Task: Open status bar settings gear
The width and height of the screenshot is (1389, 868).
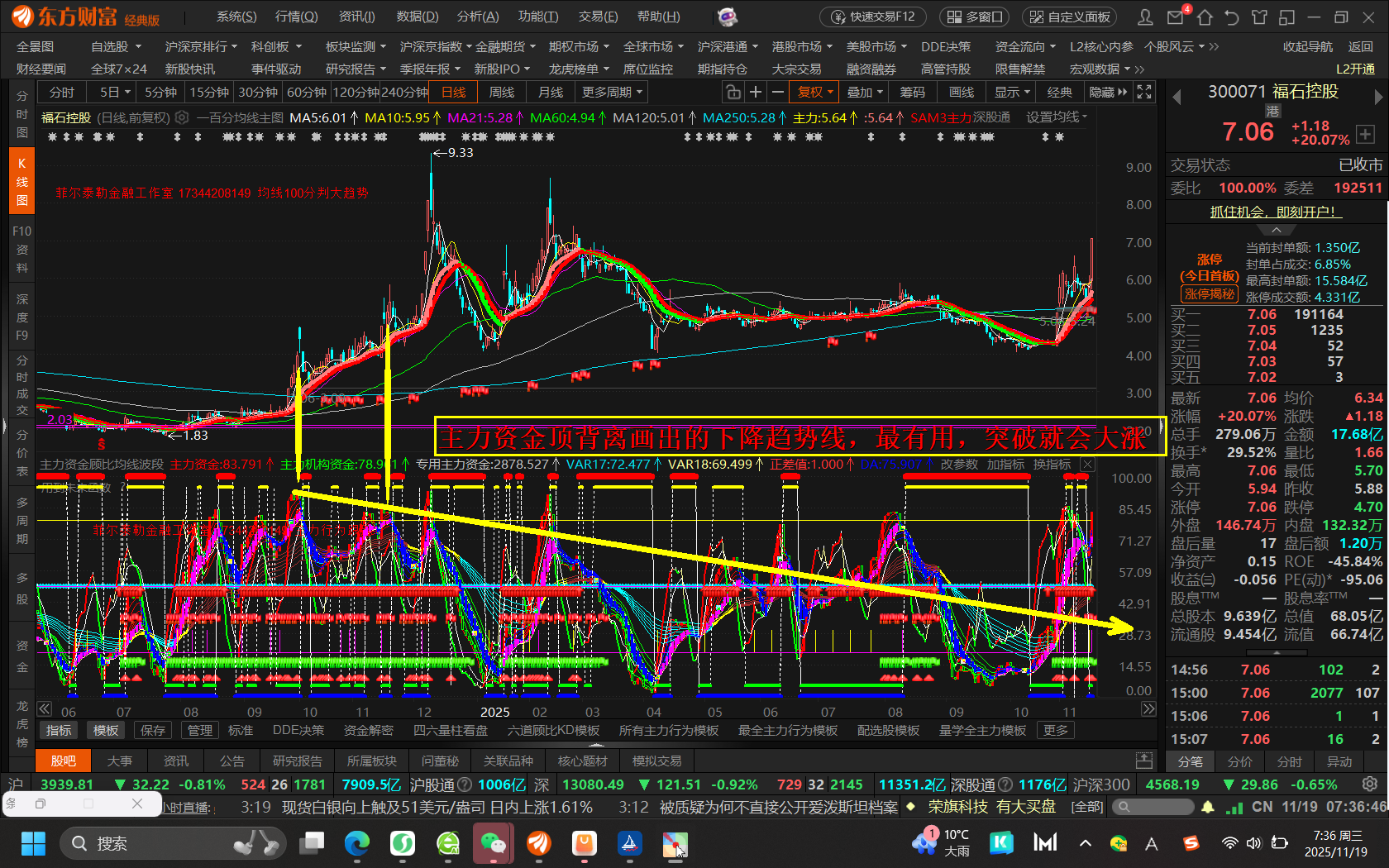Action: pyautogui.click(x=1370, y=784)
